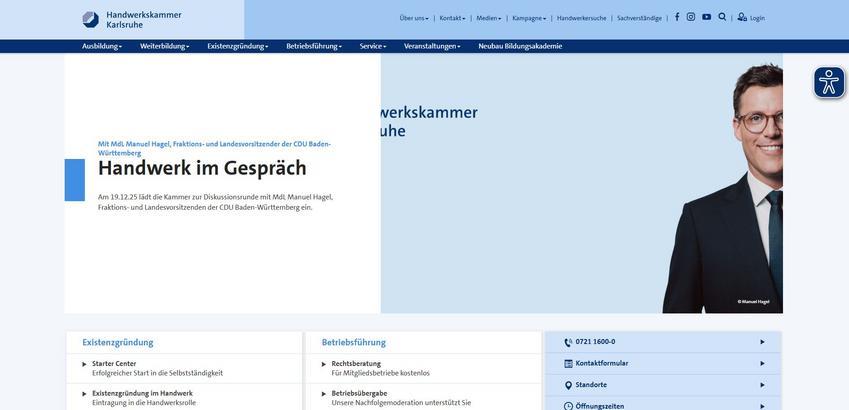Image resolution: width=849 pixels, height=410 pixels.
Task: Open the Service menu
Action: [373, 46]
